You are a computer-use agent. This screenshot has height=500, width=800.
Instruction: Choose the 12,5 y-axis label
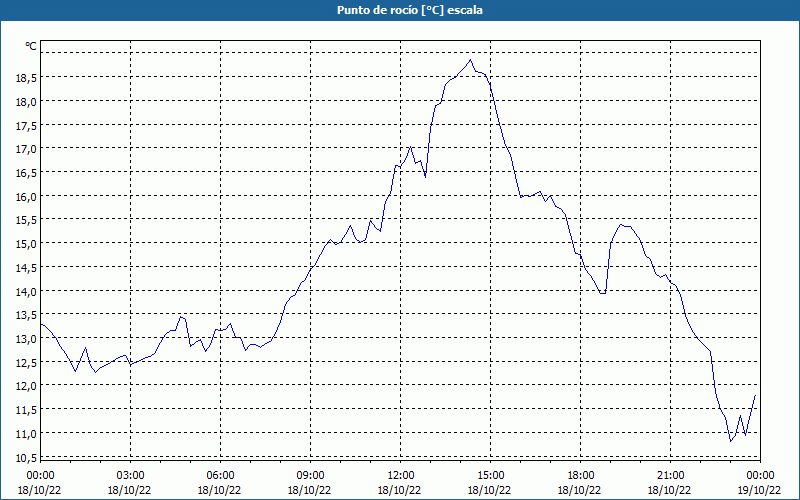(26, 362)
